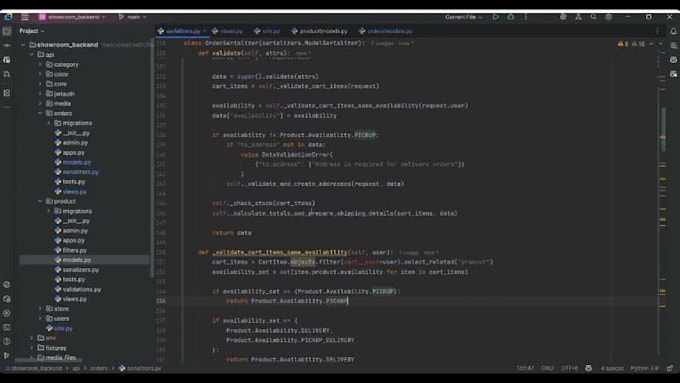Viewport: 680px width, 383px height.
Task: Open showroom_backend project switcher dropdown
Action: (72, 17)
